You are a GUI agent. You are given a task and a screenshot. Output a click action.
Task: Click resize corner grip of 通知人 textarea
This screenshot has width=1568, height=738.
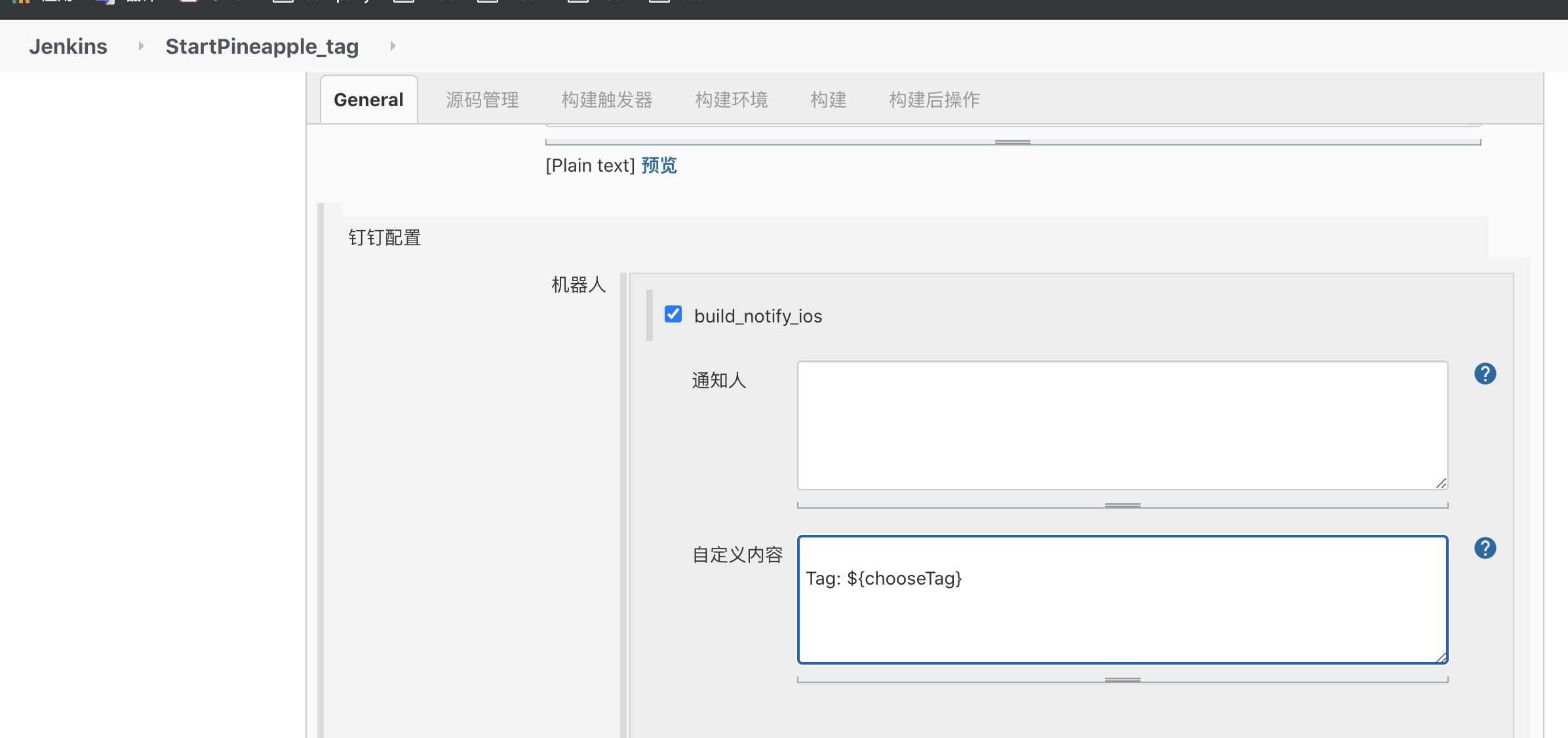coord(1440,483)
